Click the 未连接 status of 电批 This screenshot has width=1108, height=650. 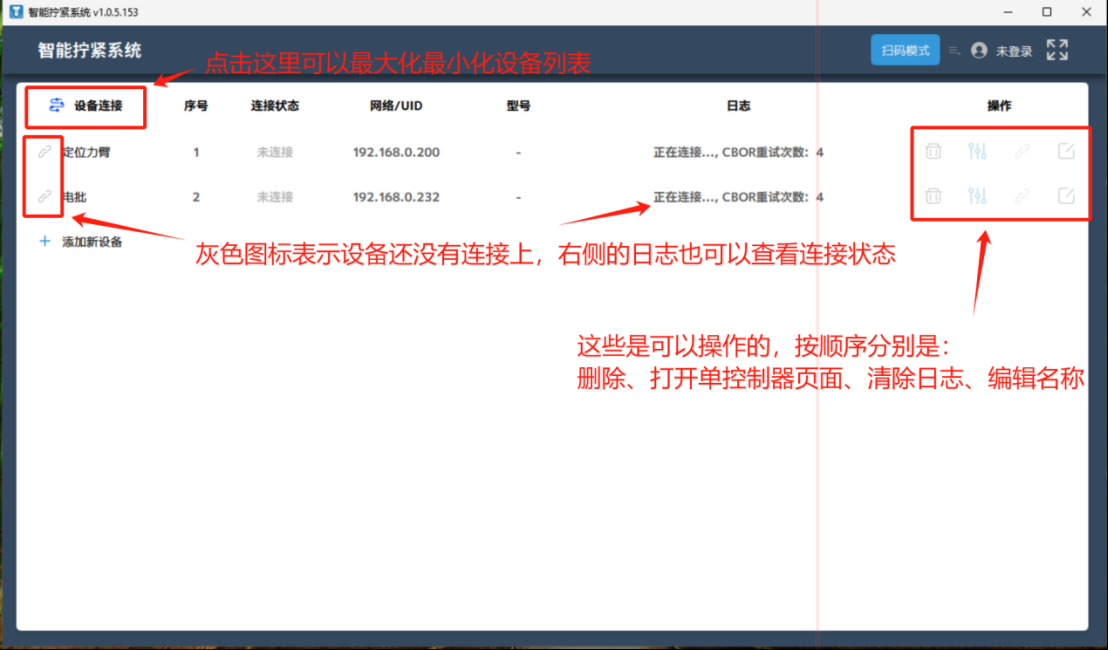[275, 197]
